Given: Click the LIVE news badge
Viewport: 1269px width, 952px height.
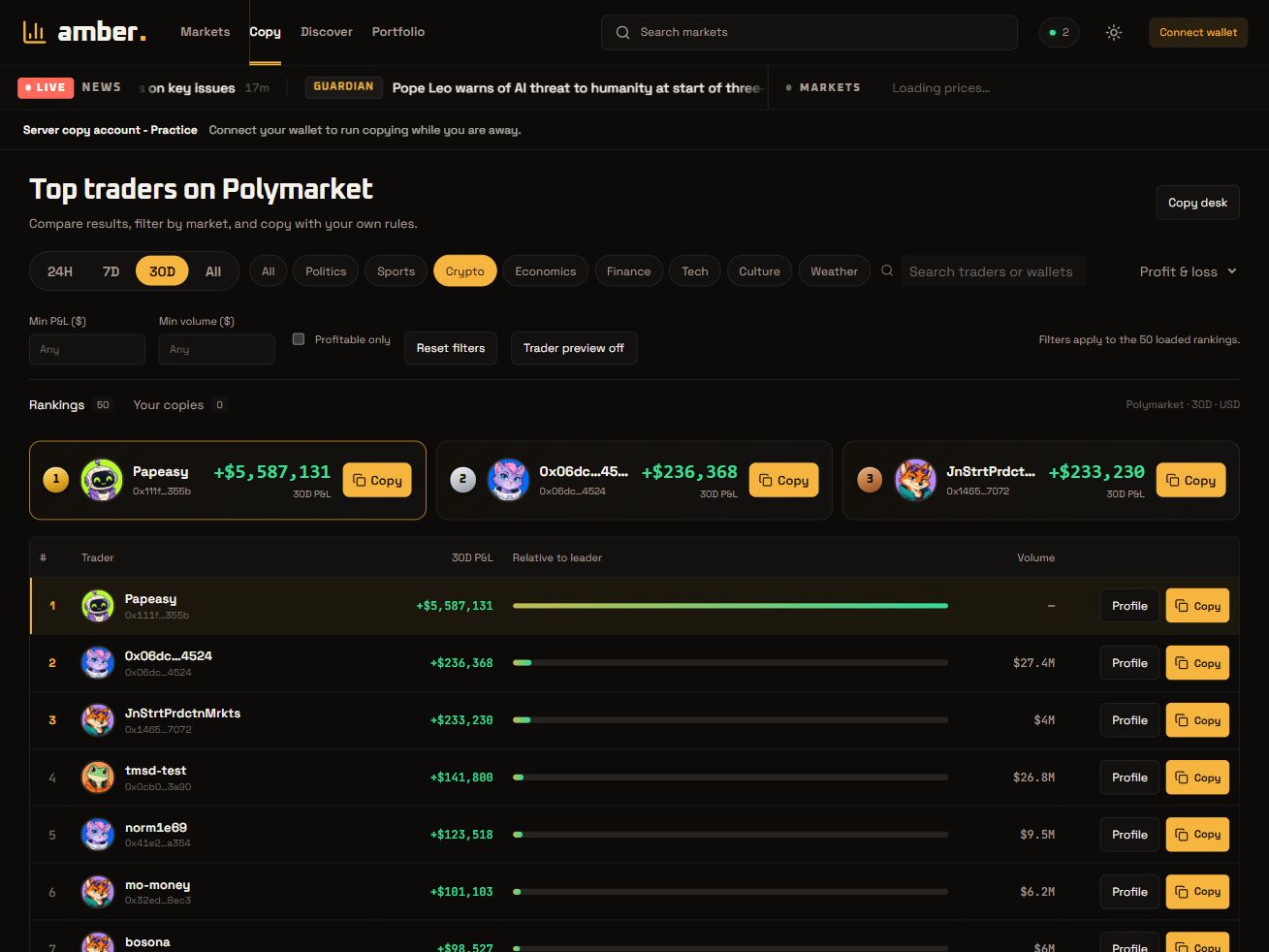Looking at the screenshot, I should pyautogui.click(x=46, y=87).
